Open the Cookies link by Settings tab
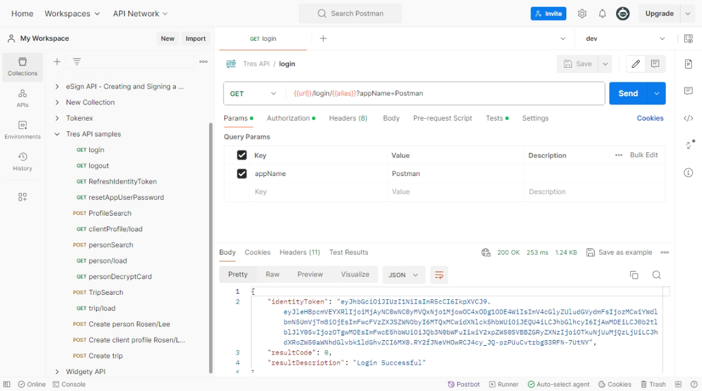Screen dimensions: 702x391 point(650,118)
